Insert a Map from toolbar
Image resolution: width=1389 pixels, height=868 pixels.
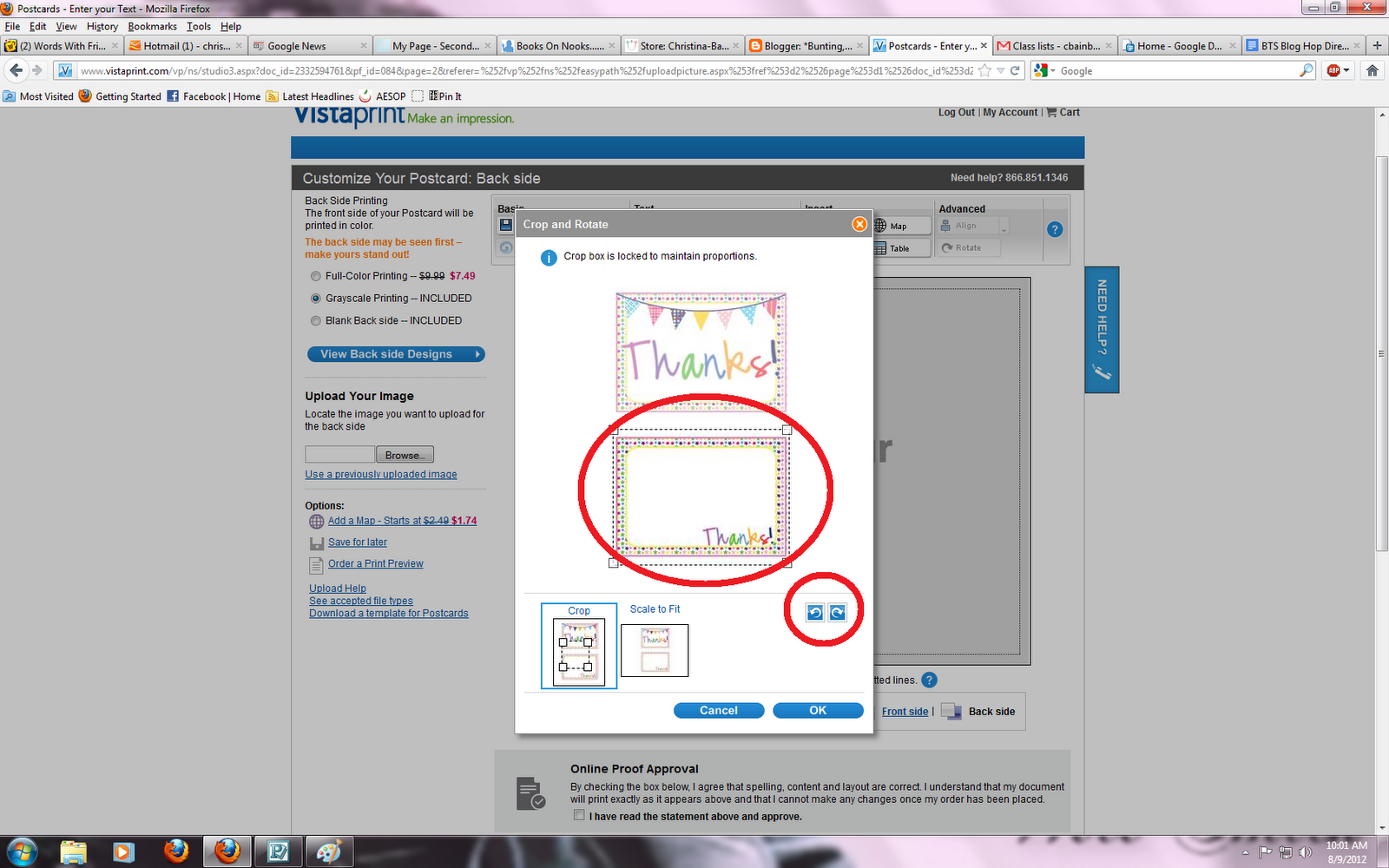point(900,226)
